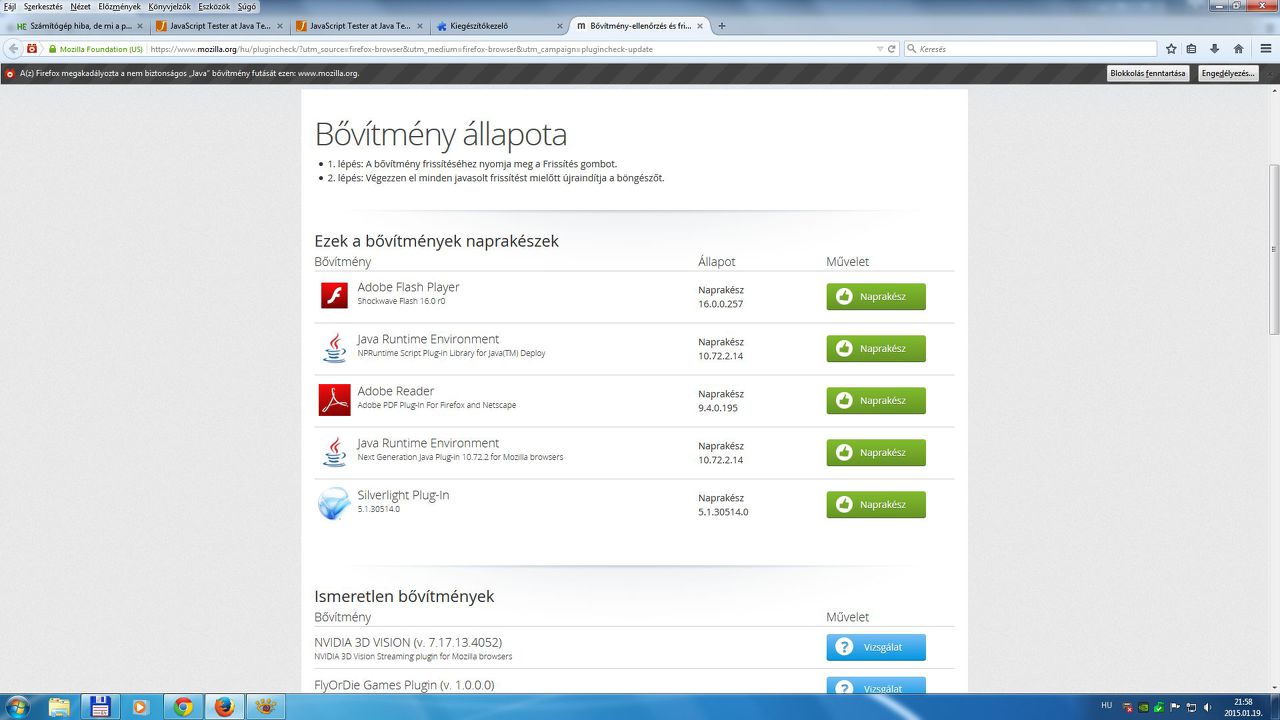The height and width of the screenshot is (720, 1280).
Task: Click Naprakész button for Adobe Reader
Action: coord(876,400)
